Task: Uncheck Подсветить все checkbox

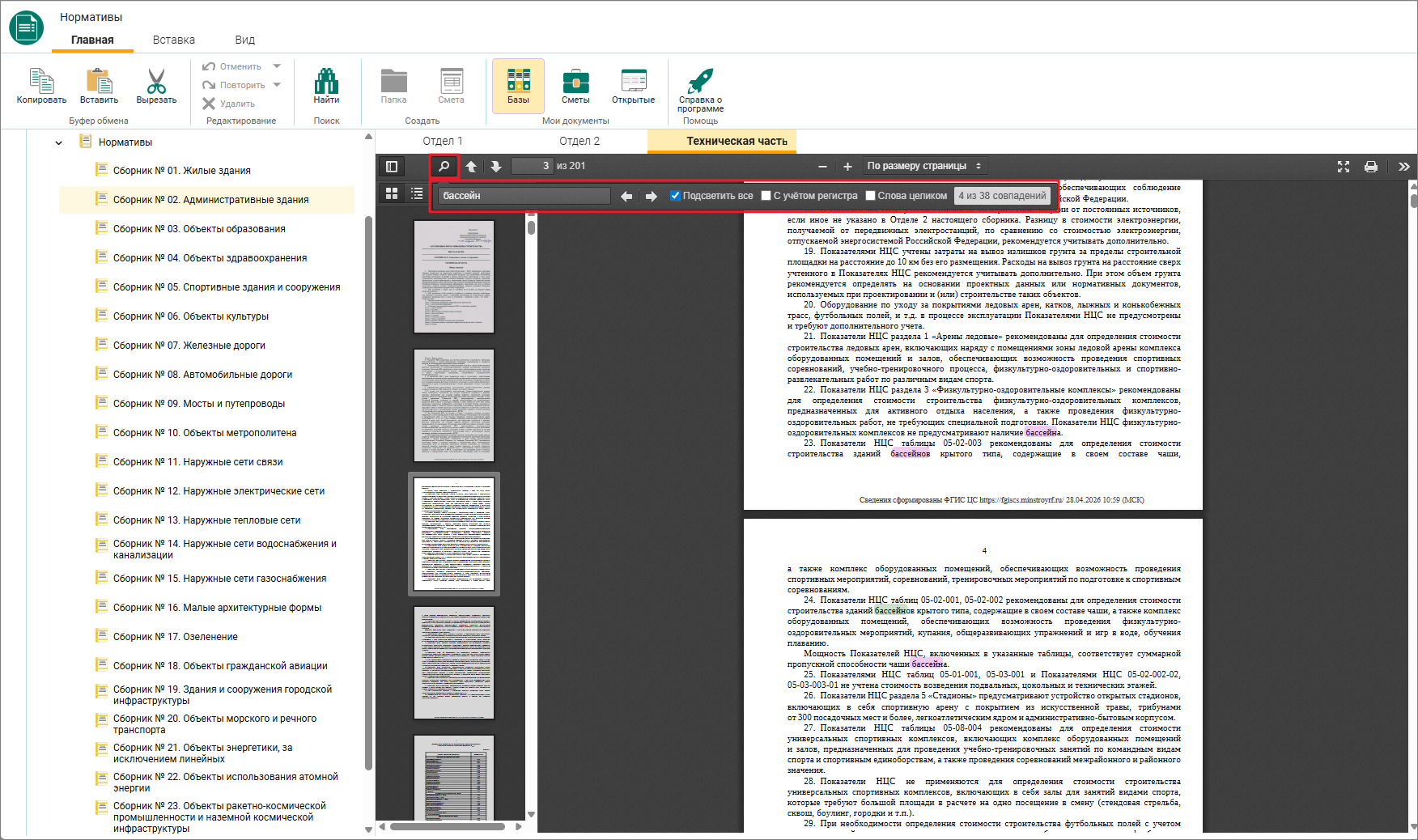Action: [x=675, y=196]
